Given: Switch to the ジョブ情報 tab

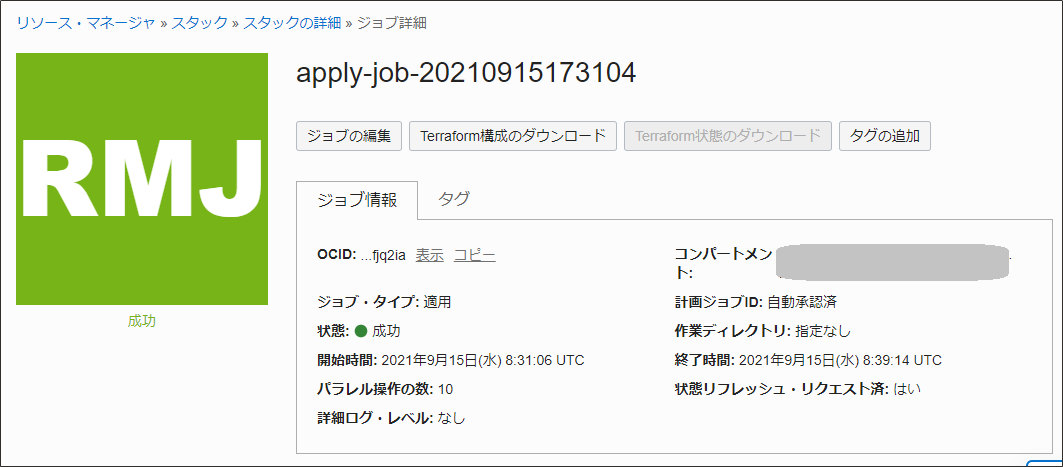Looking at the screenshot, I should [357, 199].
